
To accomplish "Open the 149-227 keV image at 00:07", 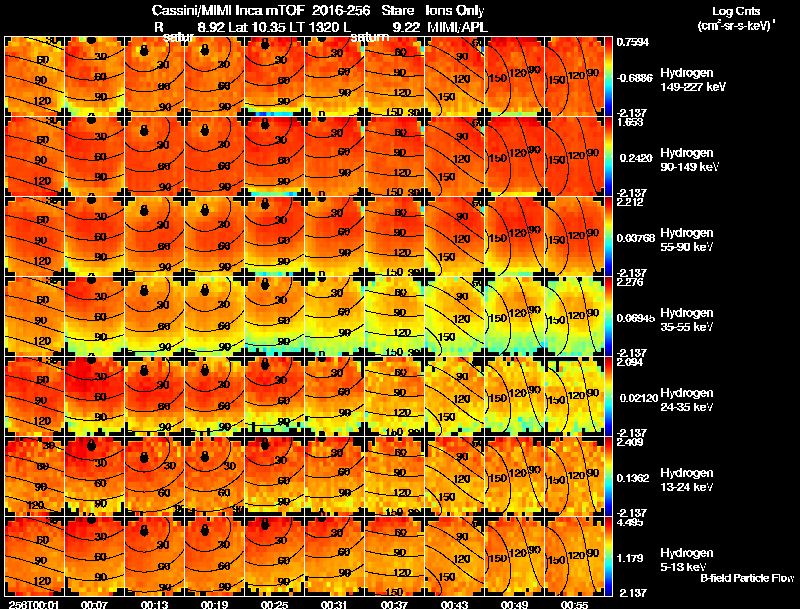I will coord(94,76).
